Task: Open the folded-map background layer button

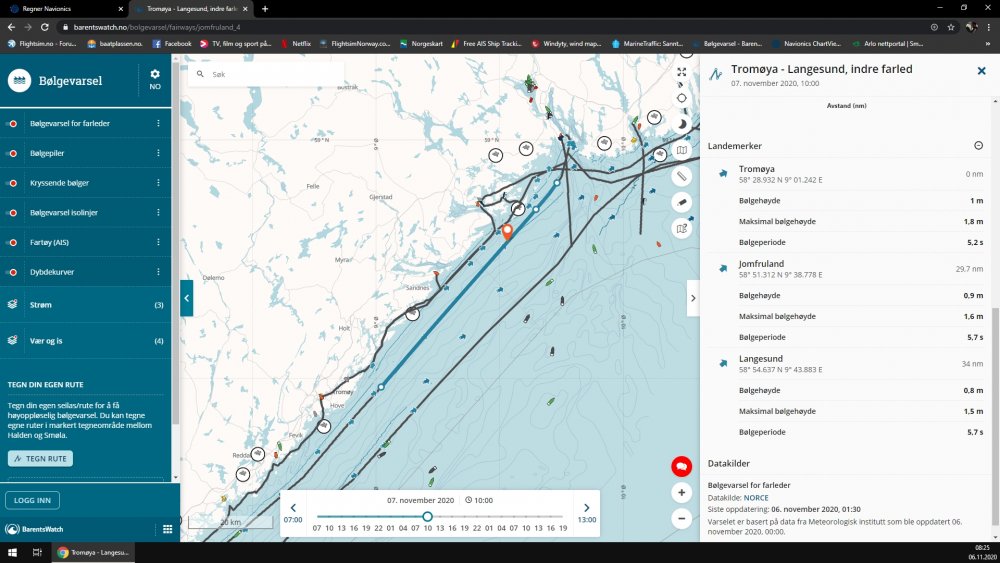Action: (x=681, y=150)
